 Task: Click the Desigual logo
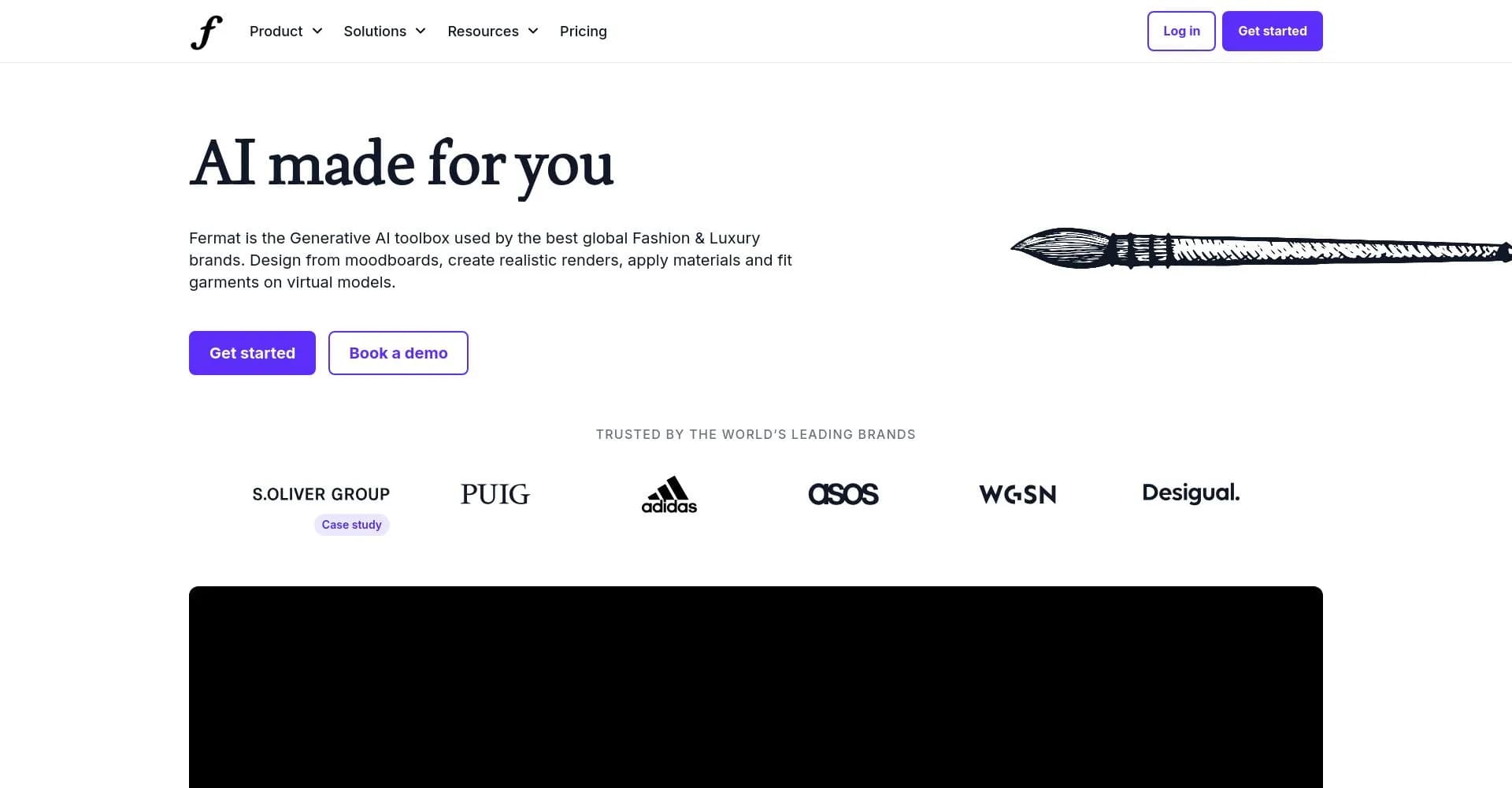[1191, 493]
